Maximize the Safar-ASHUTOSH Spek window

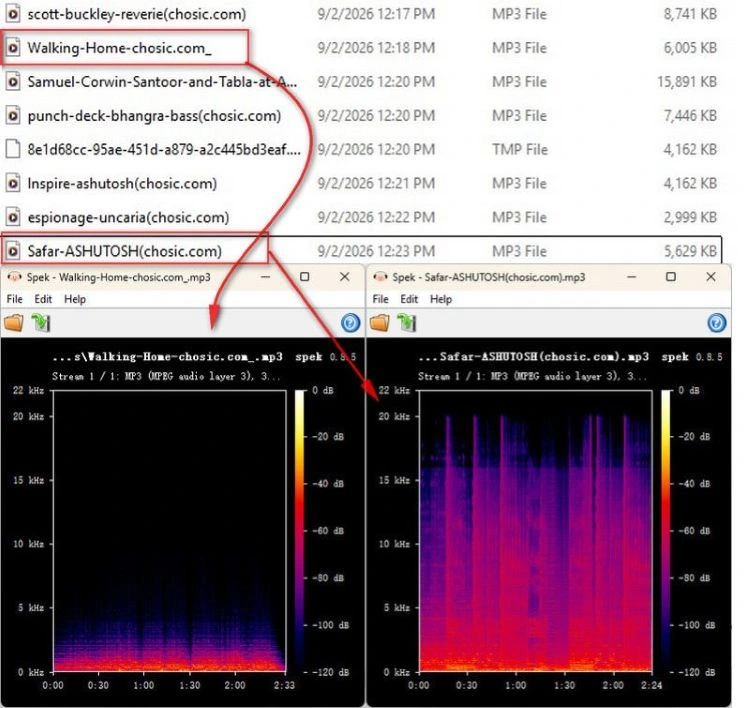pyautogui.click(x=671, y=277)
